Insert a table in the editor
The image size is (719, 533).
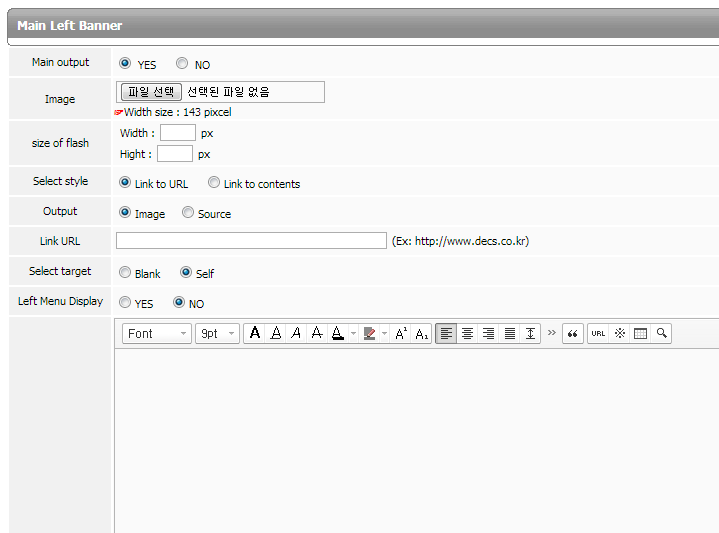click(x=640, y=333)
